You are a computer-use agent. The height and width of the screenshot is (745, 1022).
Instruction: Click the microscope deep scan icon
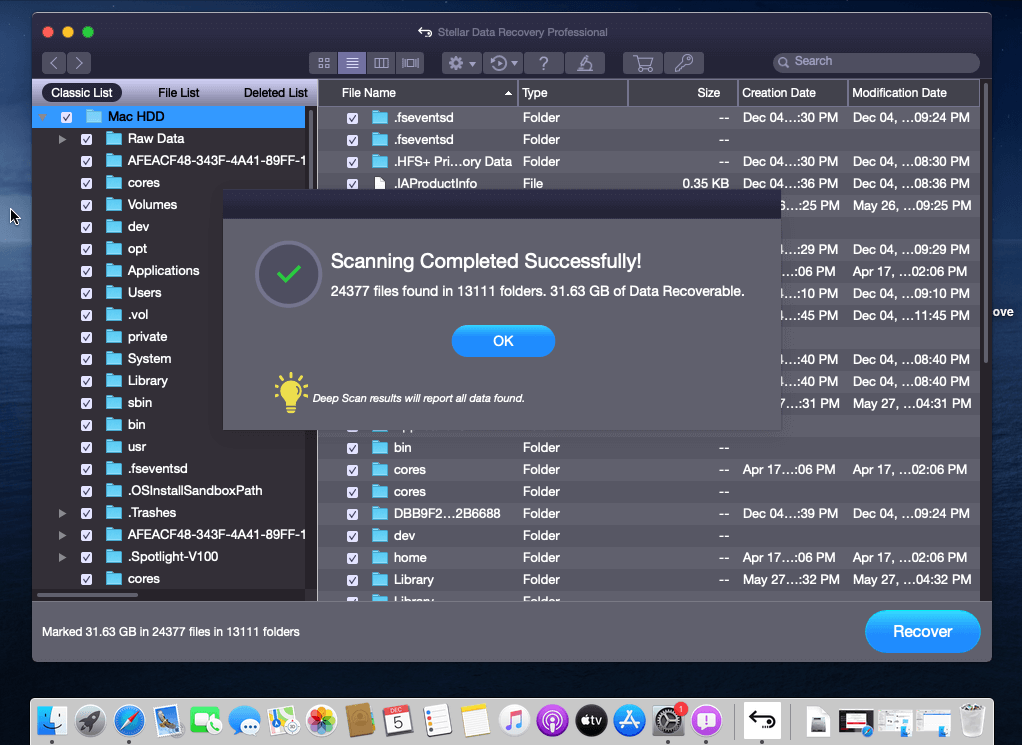click(585, 63)
